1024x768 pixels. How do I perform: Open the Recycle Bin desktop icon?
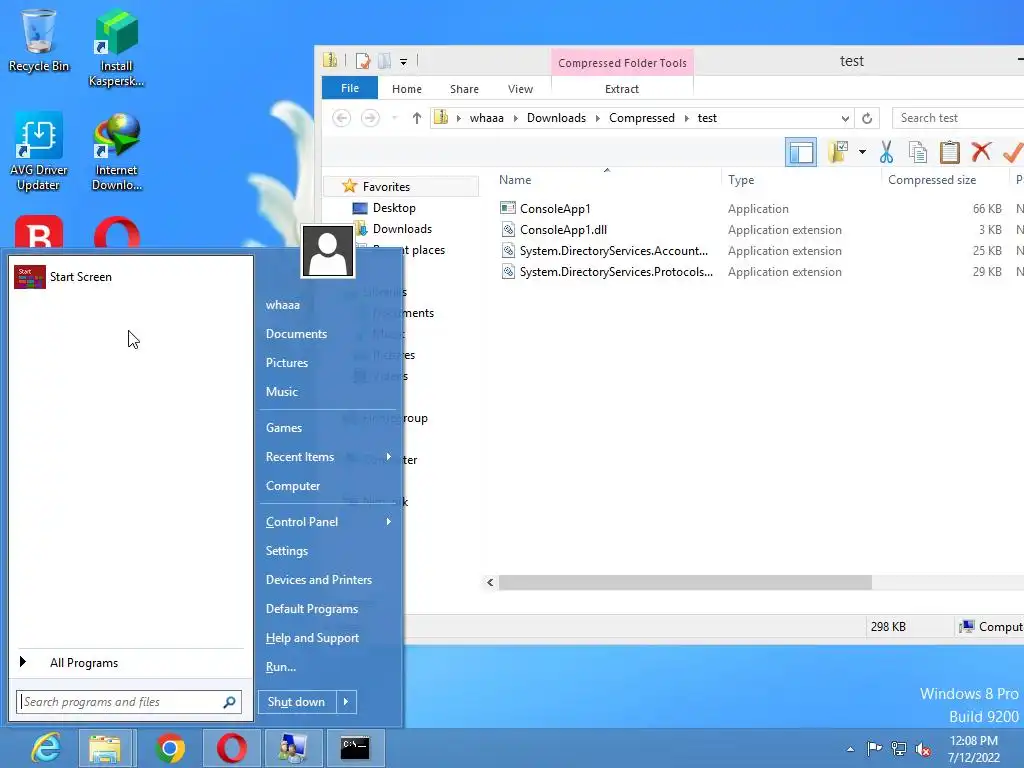click(x=39, y=40)
